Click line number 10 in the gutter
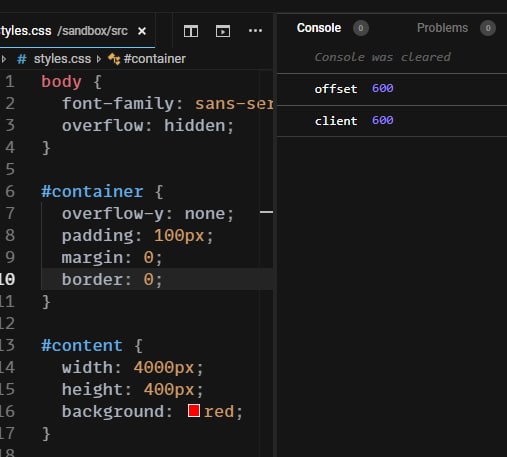The width and height of the screenshot is (507, 457). click(x=7, y=279)
